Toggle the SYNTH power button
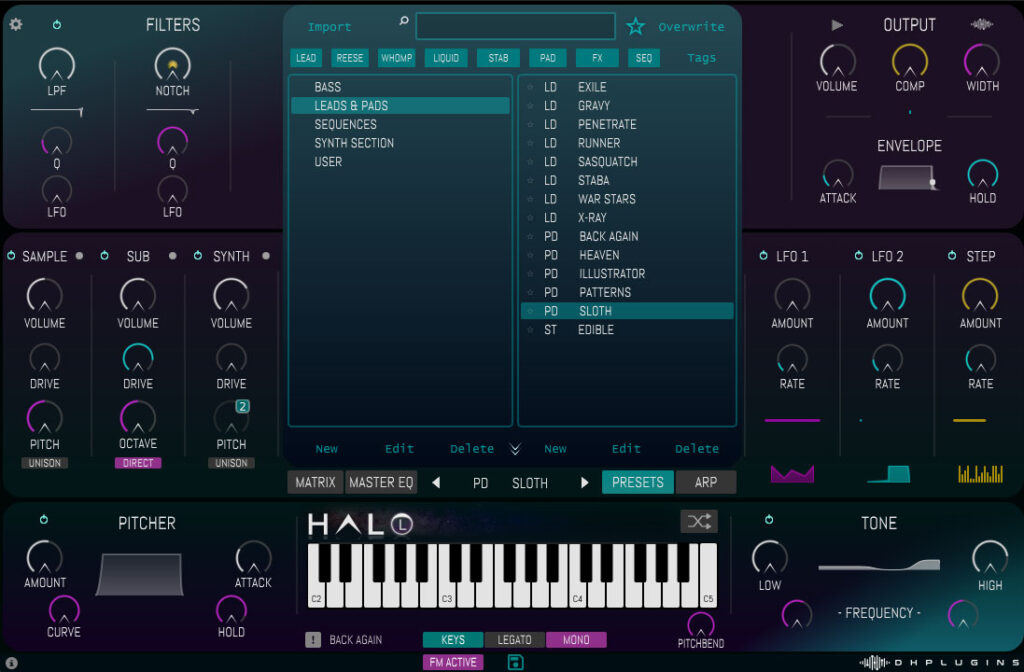 pos(198,255)
